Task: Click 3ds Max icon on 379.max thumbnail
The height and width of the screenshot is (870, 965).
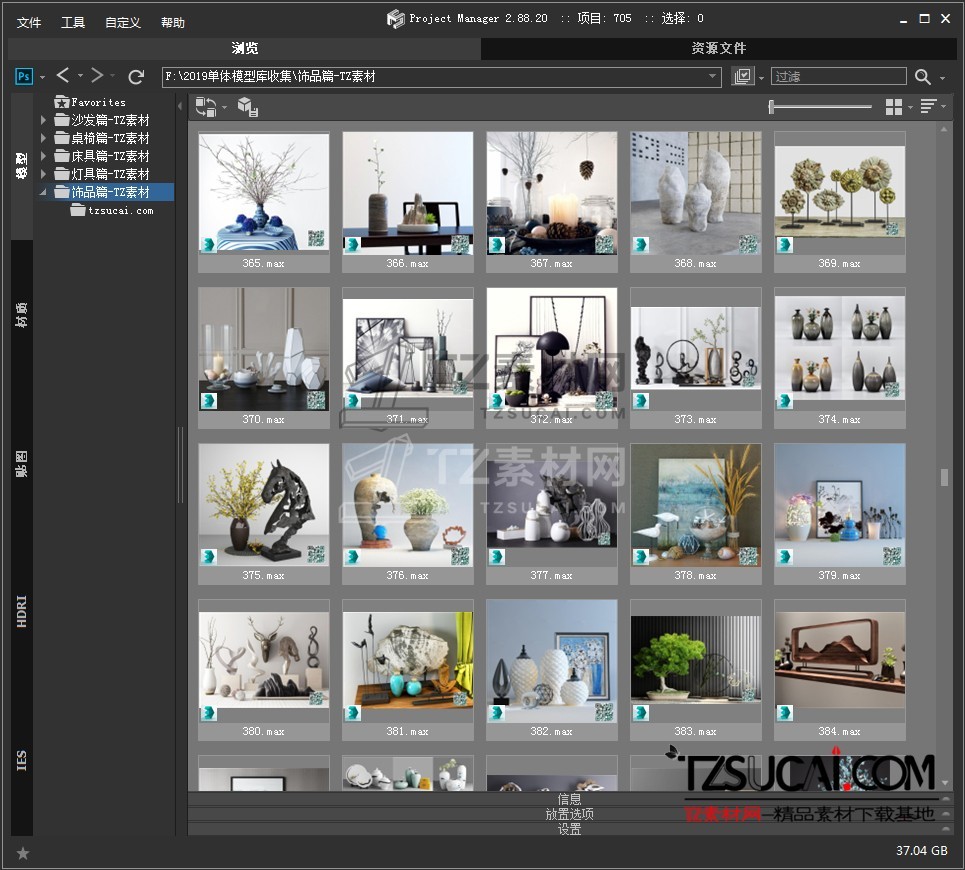Action: (x=785, y=557)
